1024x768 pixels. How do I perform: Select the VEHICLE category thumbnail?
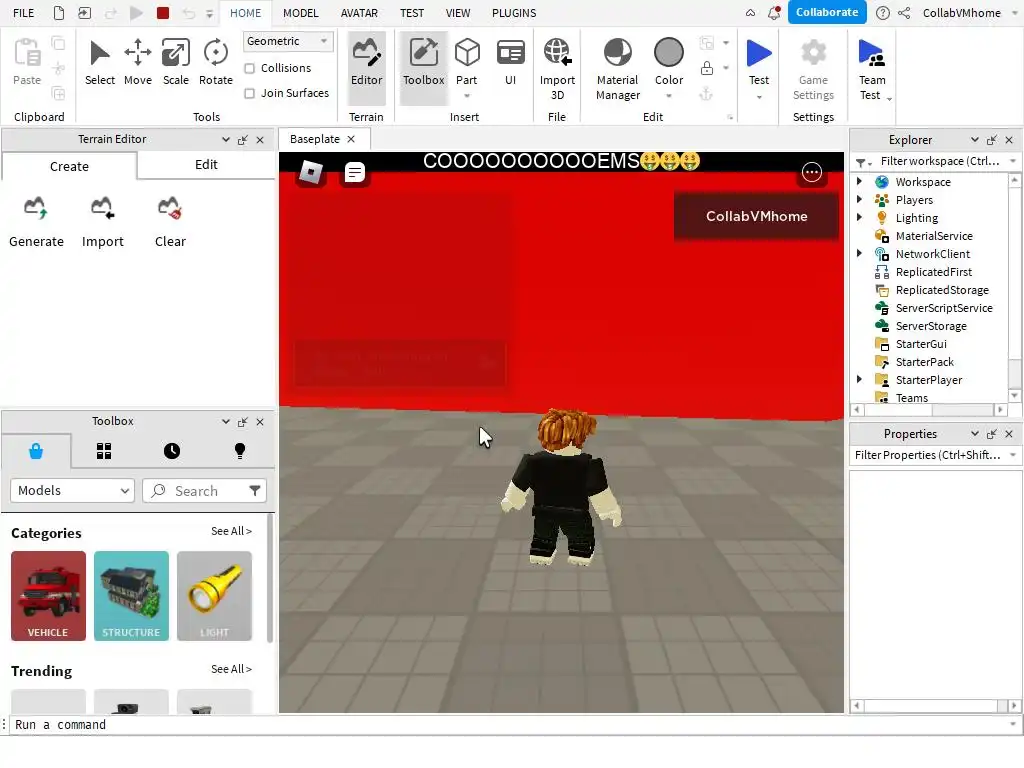click(48, 596)
